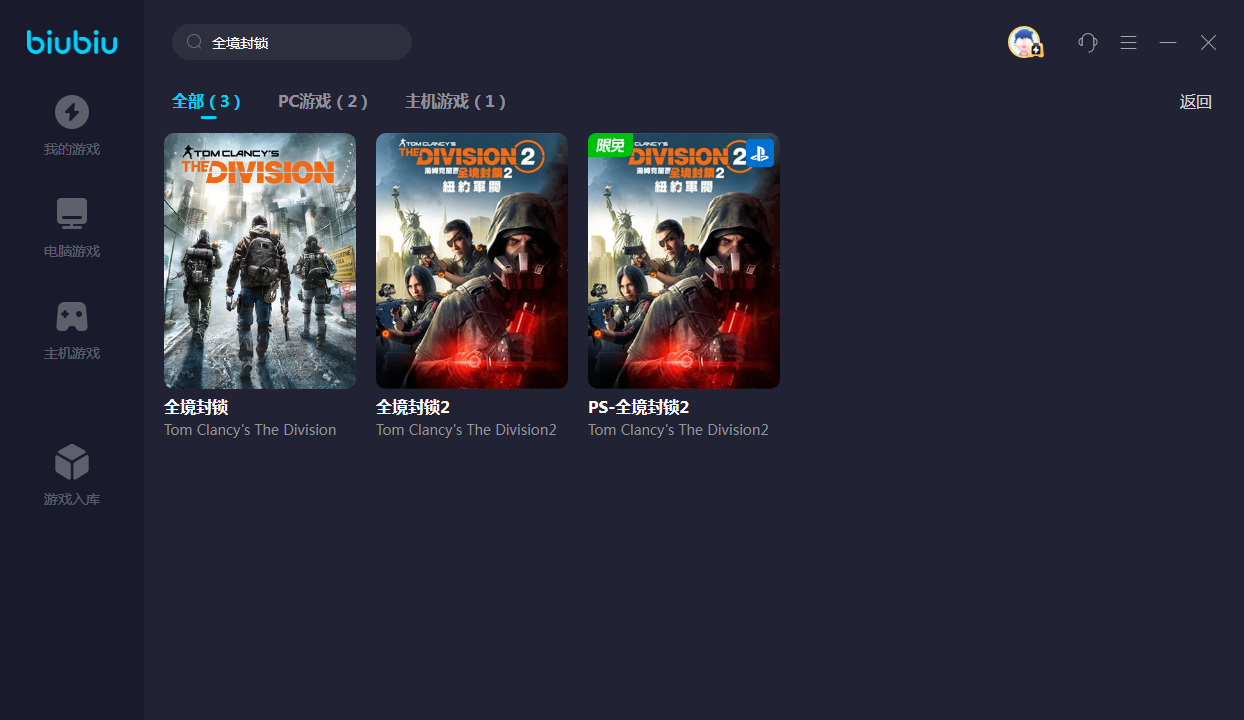This screenshot has width=1244, height=720.
Task: Open the user avatar profile
Action: coord(1024,42)
